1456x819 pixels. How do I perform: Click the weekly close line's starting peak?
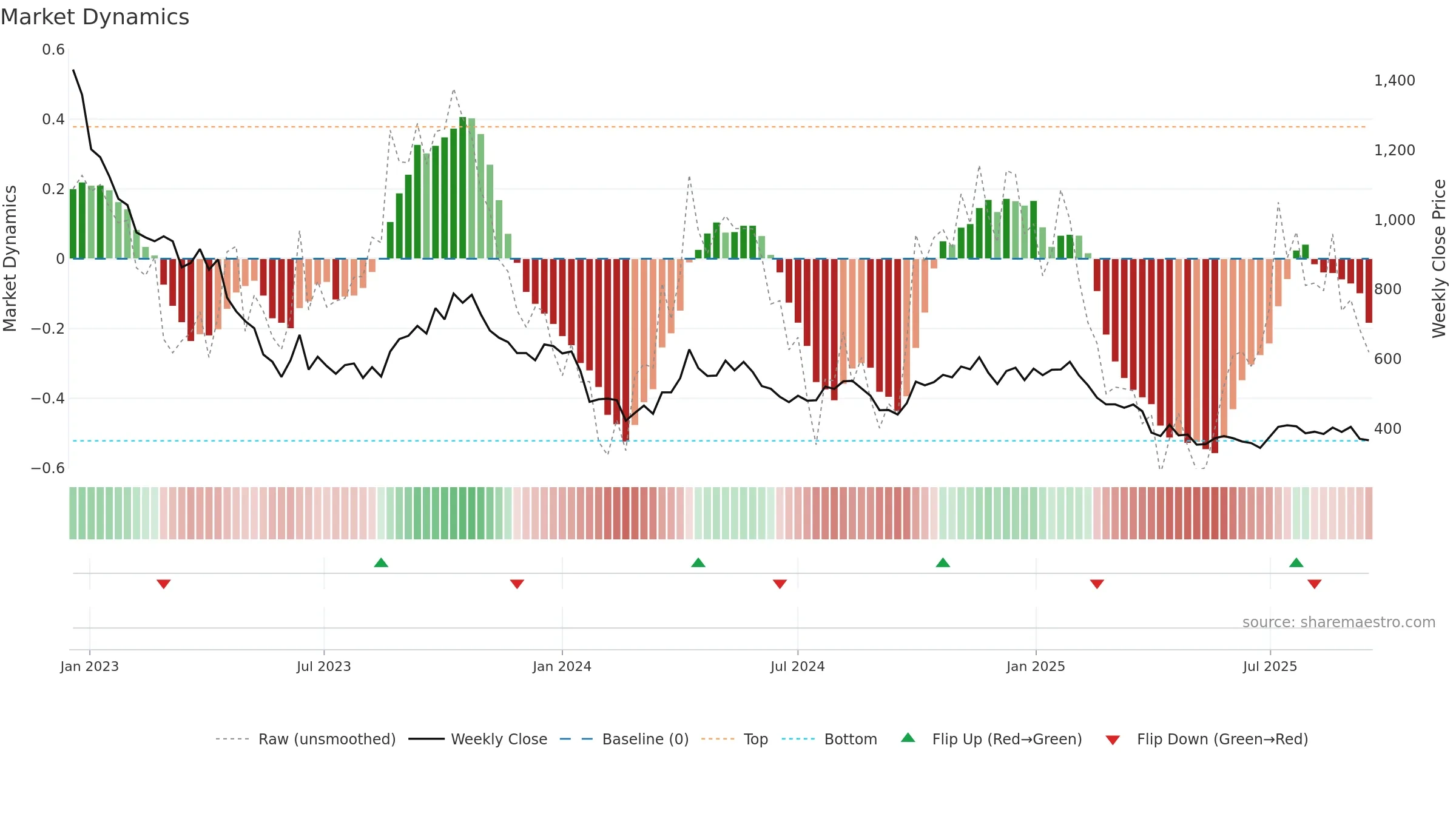point(73,70)
